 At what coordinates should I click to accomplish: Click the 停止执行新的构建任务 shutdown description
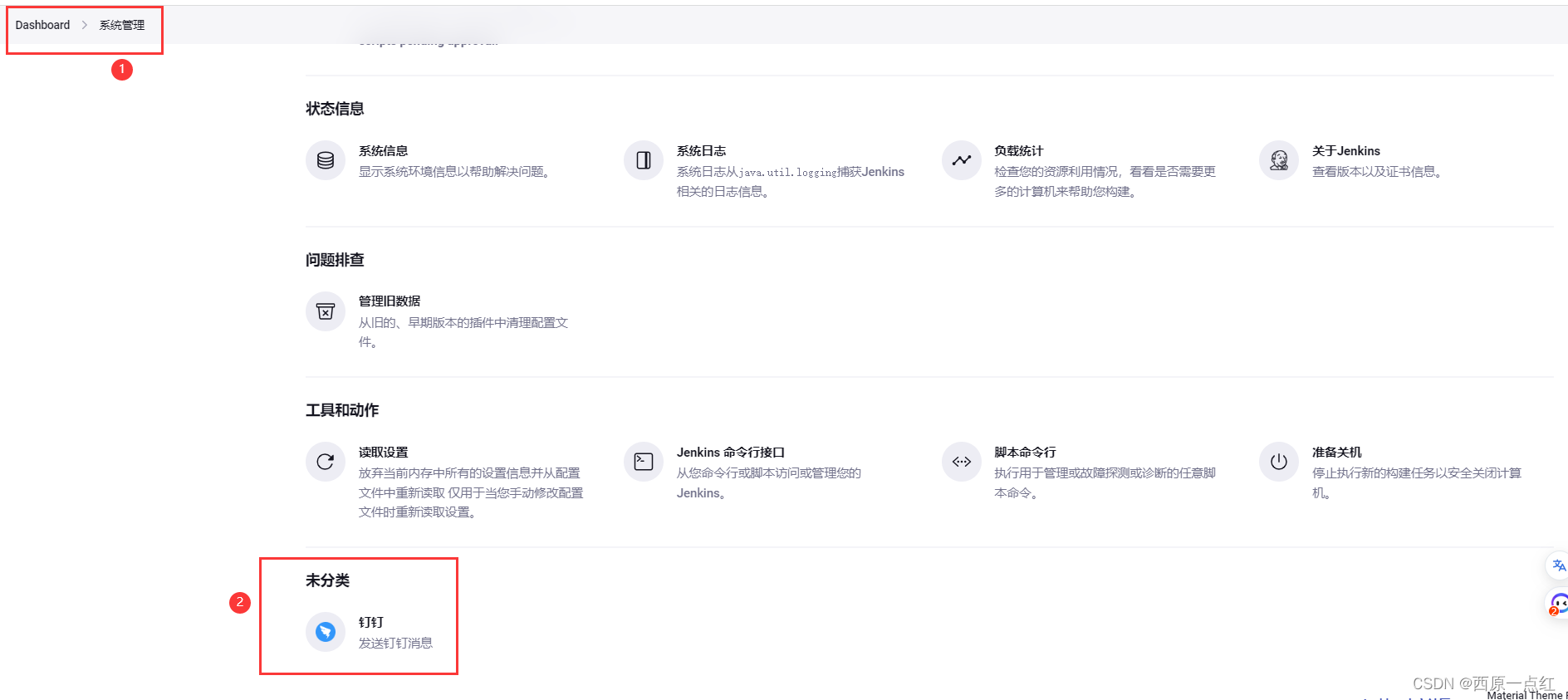[1417, 482]
